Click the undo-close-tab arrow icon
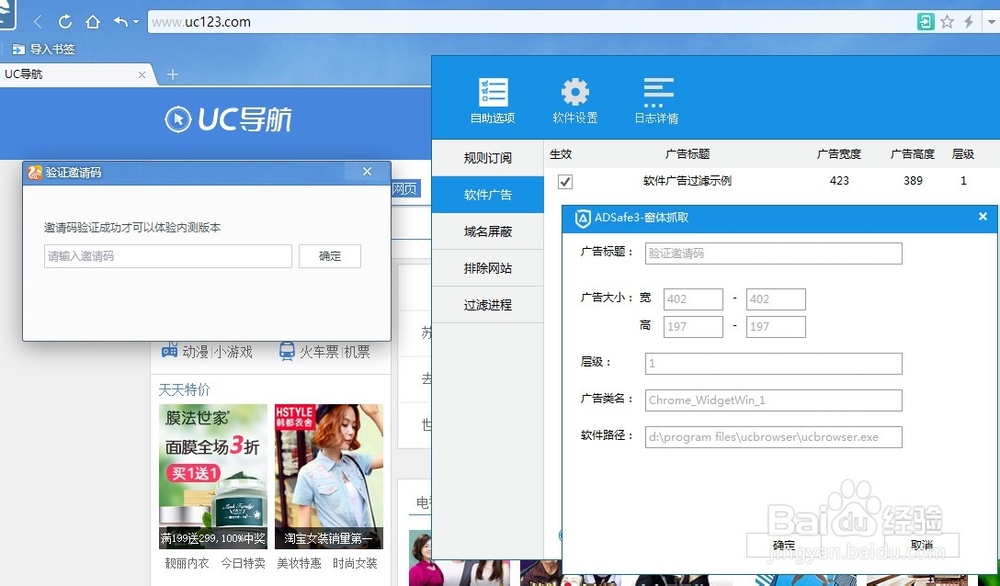Viewport: 1000px width, 586px height. pyautogui.click(x=121, y=22)
